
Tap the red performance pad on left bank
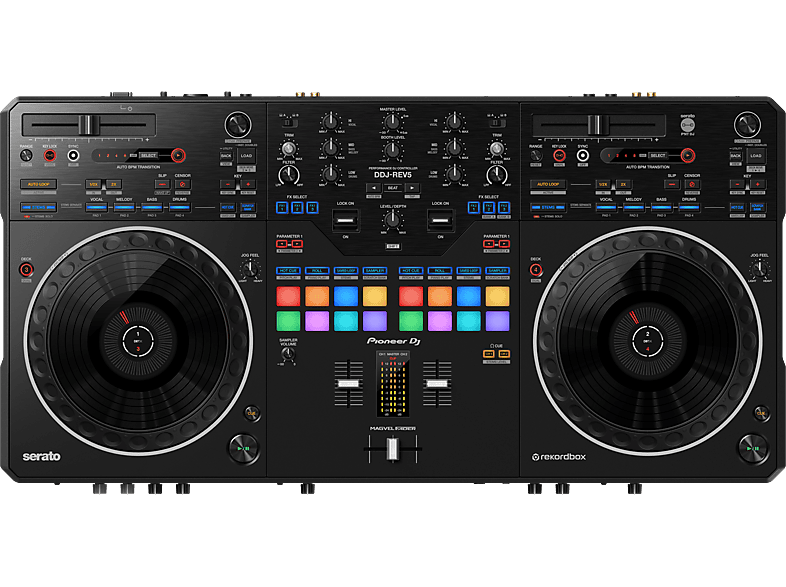(288, 296)
